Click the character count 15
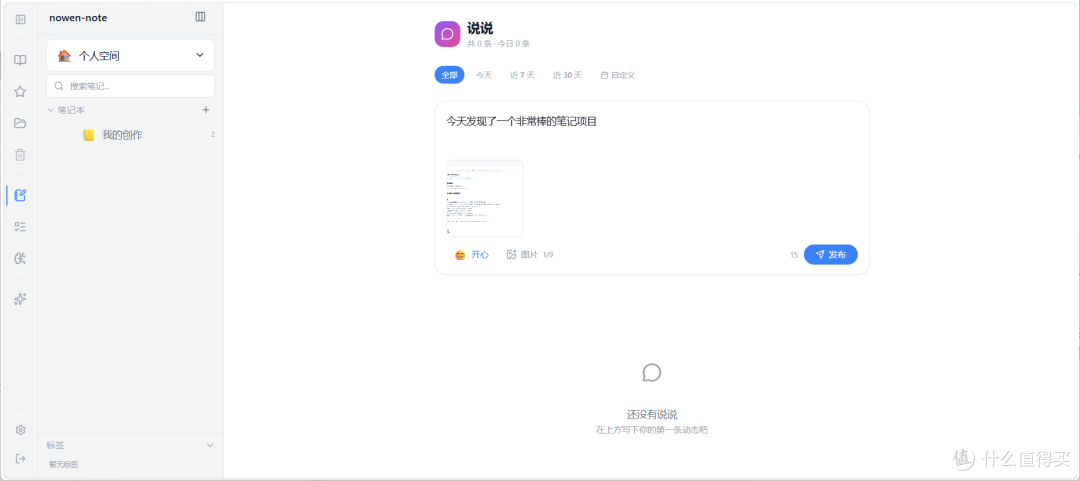The width and height of the screenshot is (1080, 481). coord(793,255)
